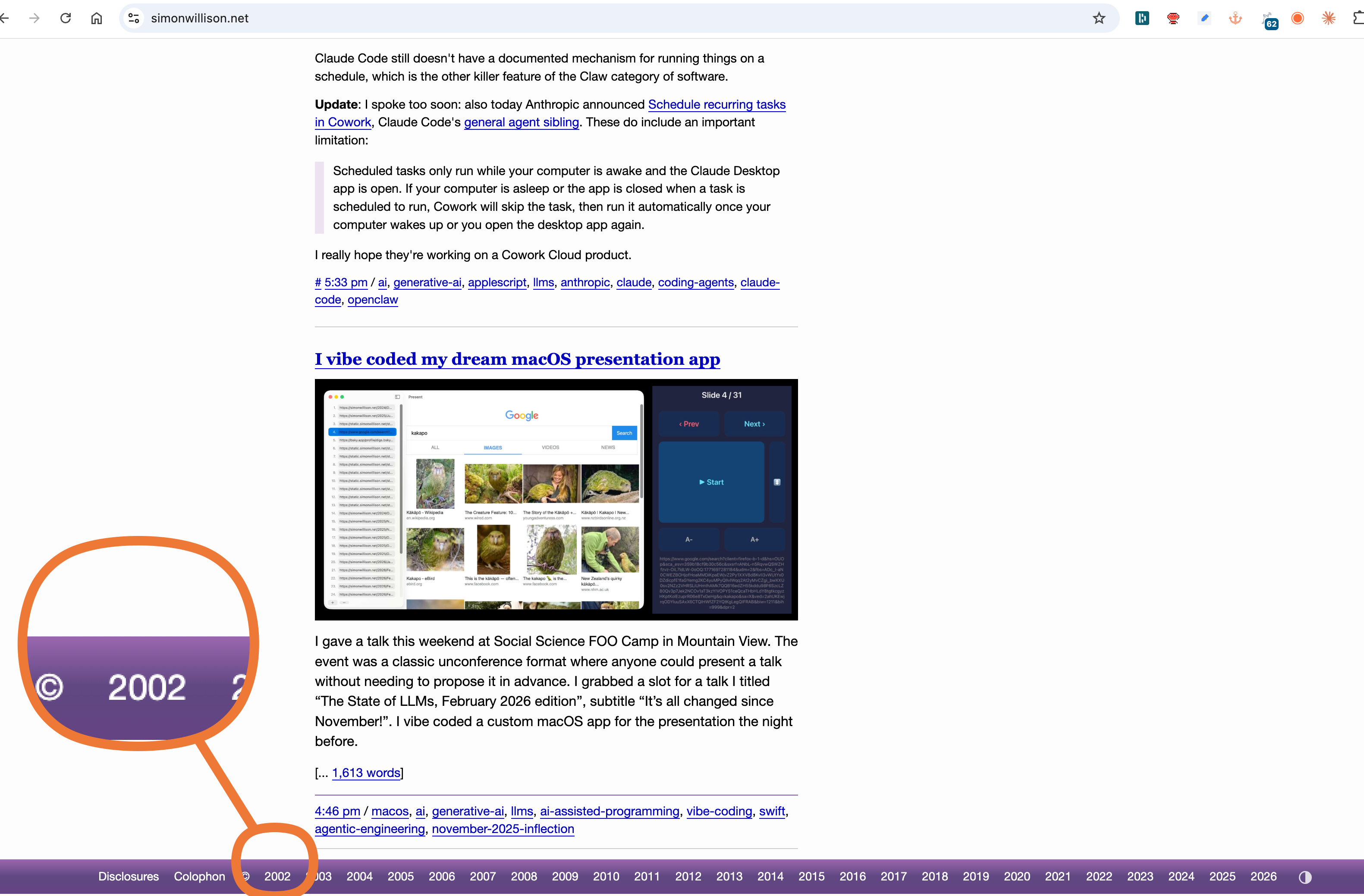
Task: Open the pixel-art crab extension
Action: pos(1173,18)
